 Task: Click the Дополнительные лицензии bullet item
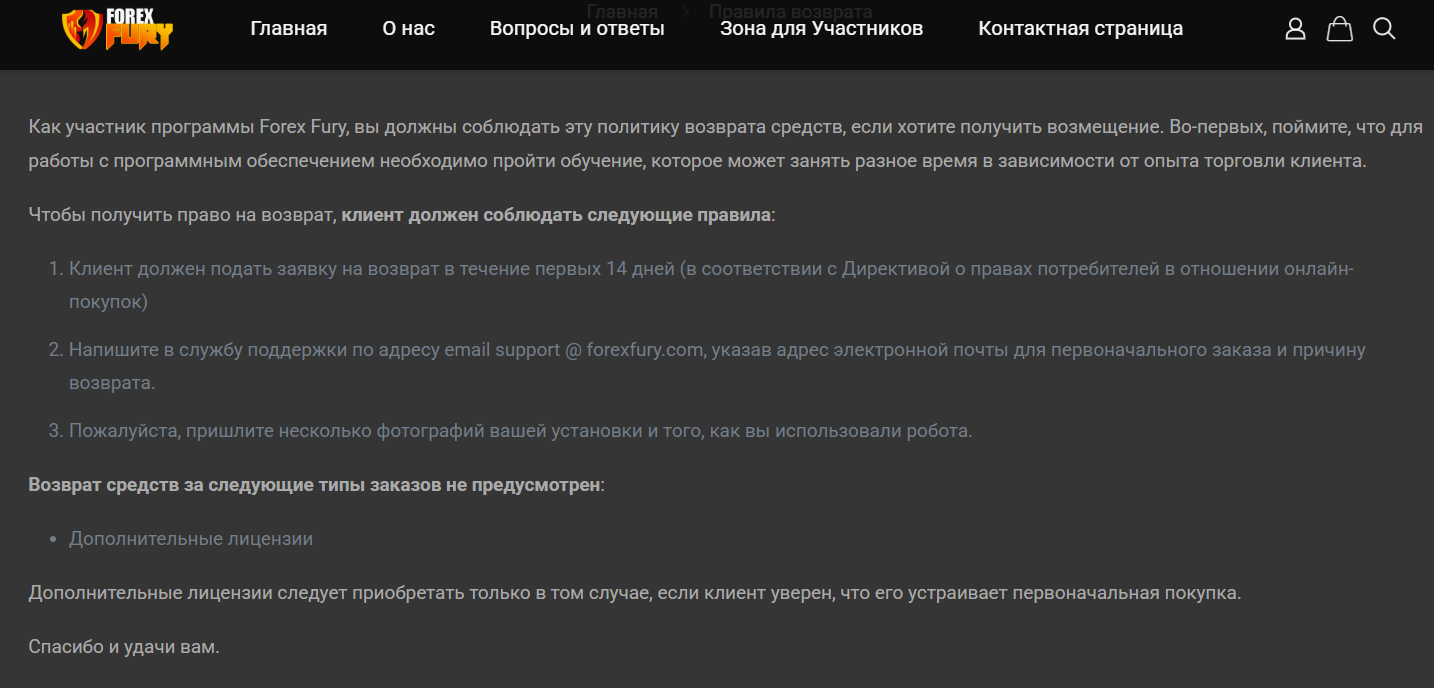[x=191, y=539]
